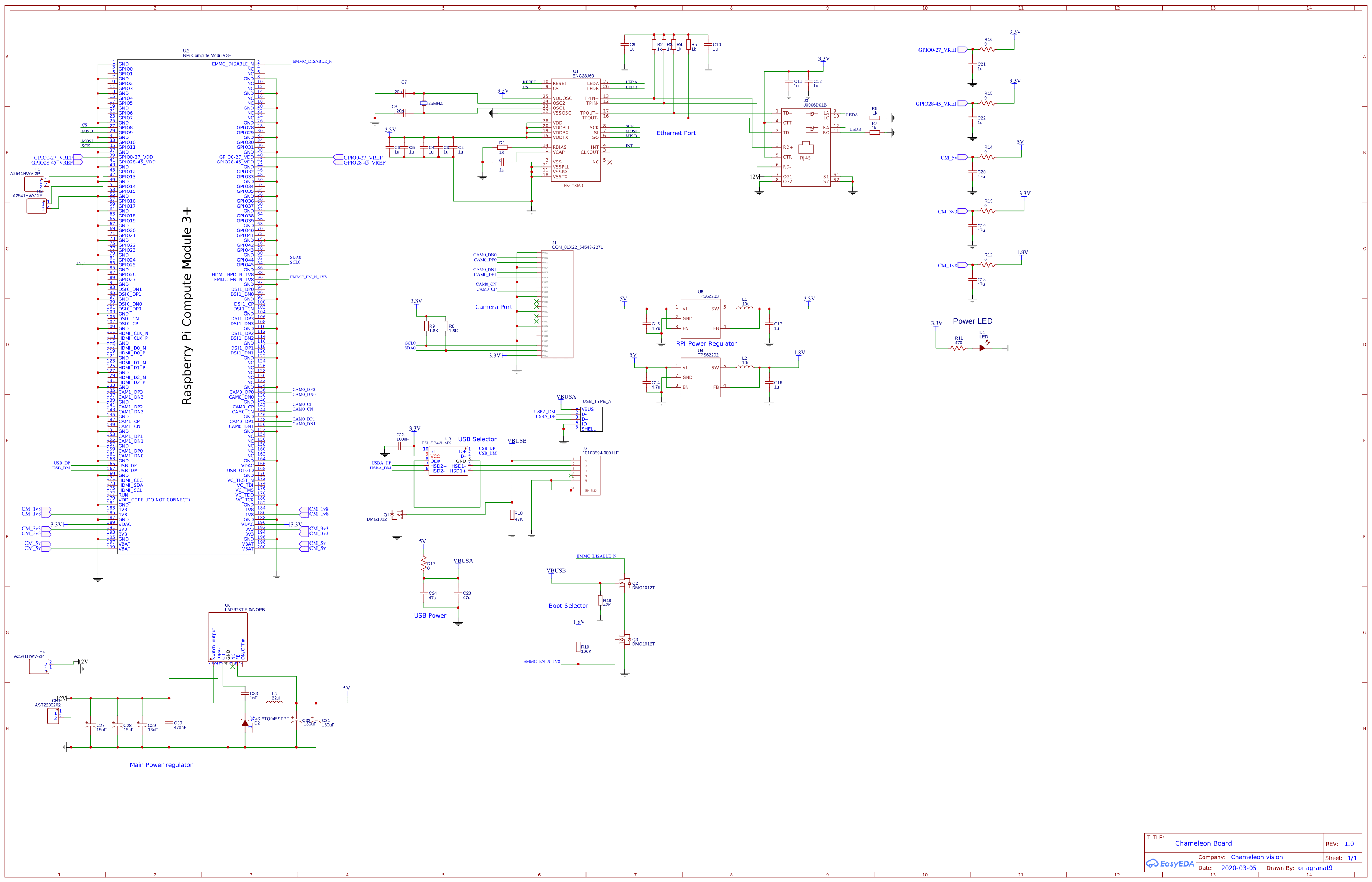The height and width of the screenshot is (882, 1372).
Task: Click the 'Camera Port' section label
Action: click(x=493, y=307)
